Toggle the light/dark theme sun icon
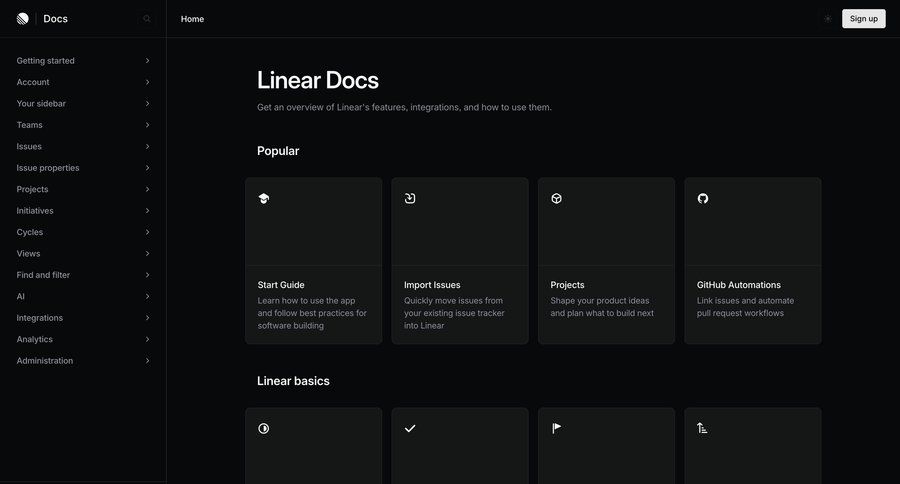This screenshot has height=484, width=900. coord(828,19)
